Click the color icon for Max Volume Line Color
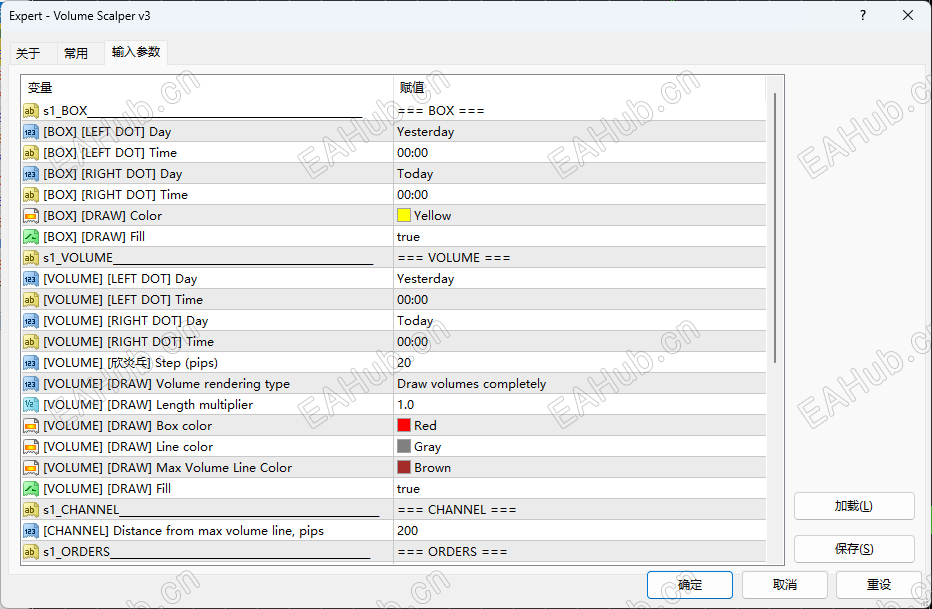This screenshot has width=932, height=609. click(x=31, y=468)
